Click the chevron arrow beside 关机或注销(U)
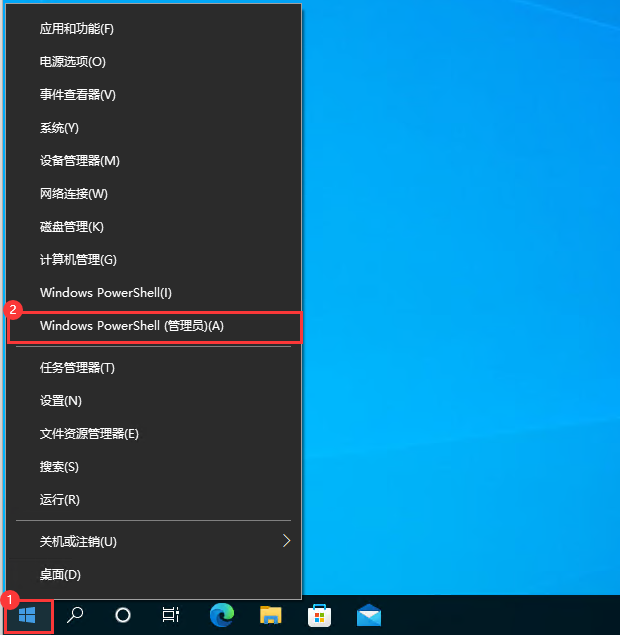 286,541
